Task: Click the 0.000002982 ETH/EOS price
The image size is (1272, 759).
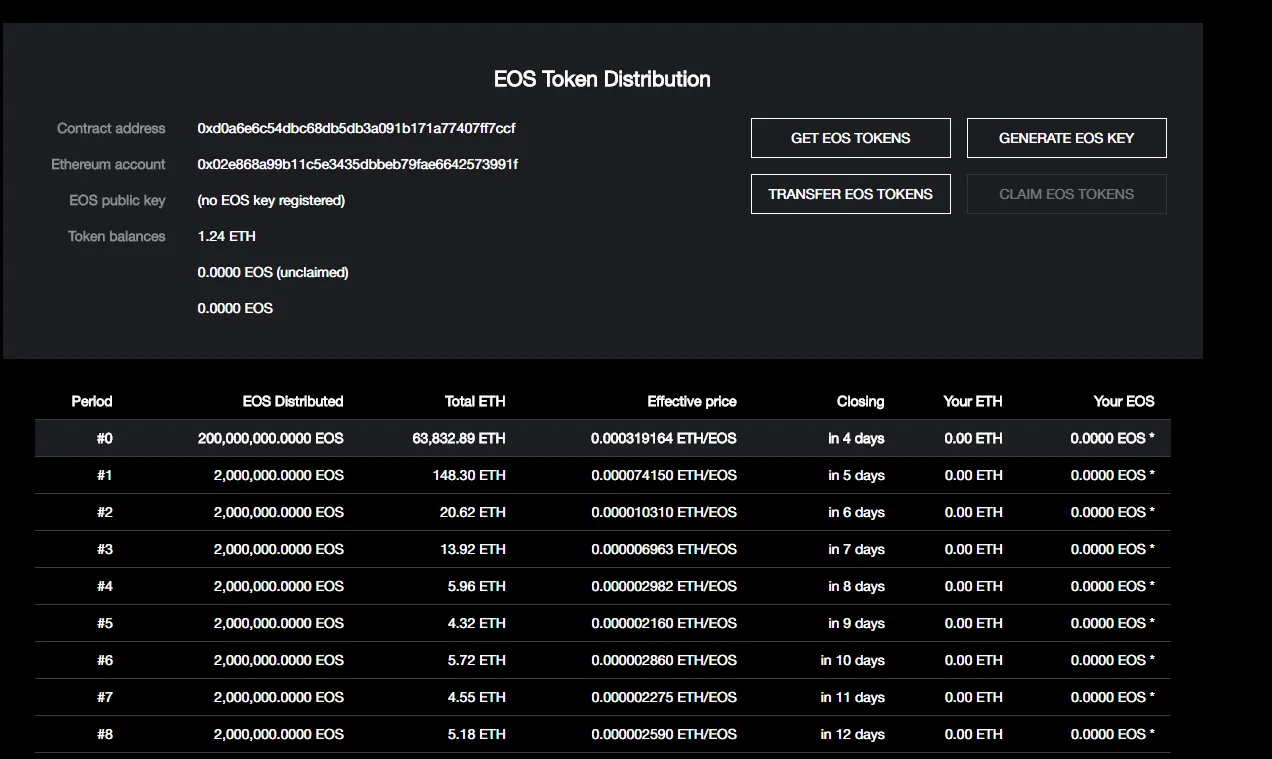Action: tap(664, 586)
